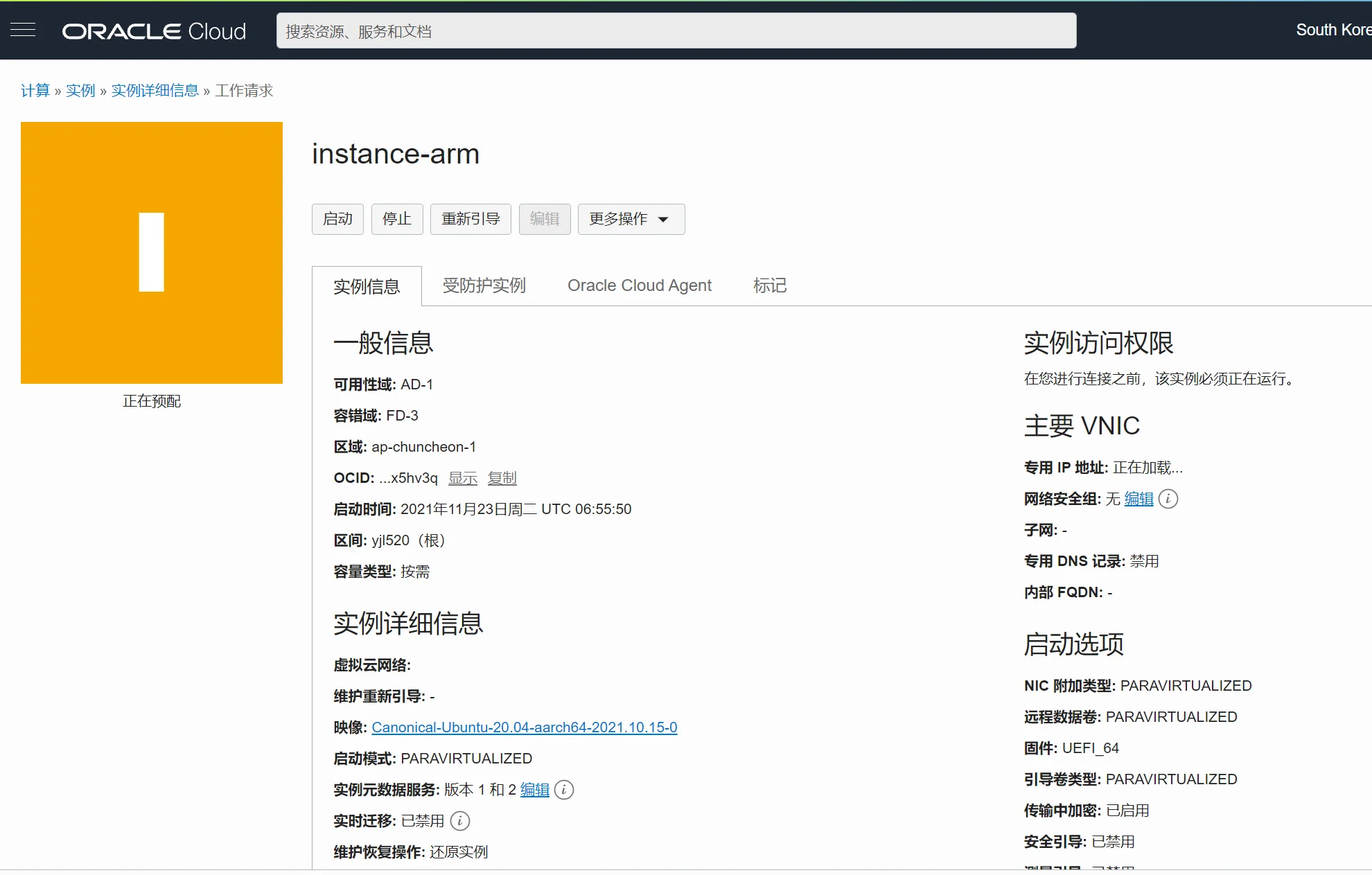Click the 停止 button
1372x875 pixels.
coord(397,219)
